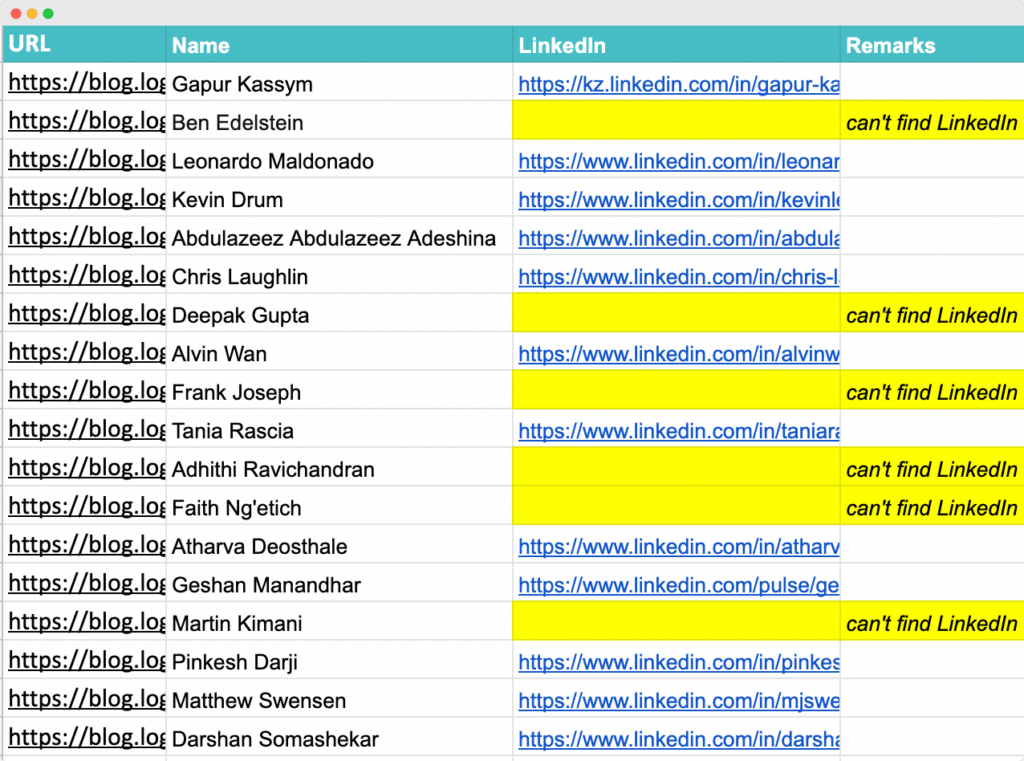1024x761 pixels.
Task: Open the blog URL in Adhithi Ravichandran's row
Action: [86, 468]
